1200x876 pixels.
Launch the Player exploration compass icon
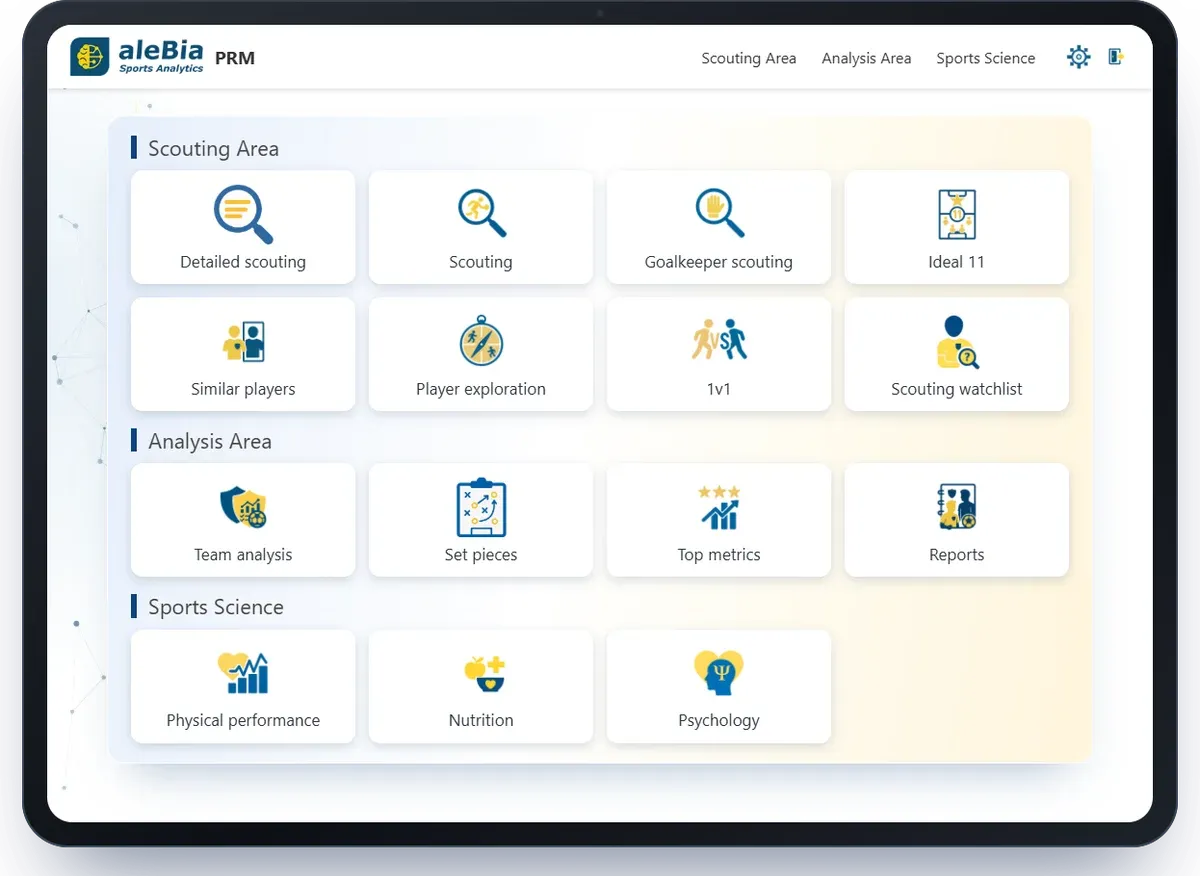(481, 341)
